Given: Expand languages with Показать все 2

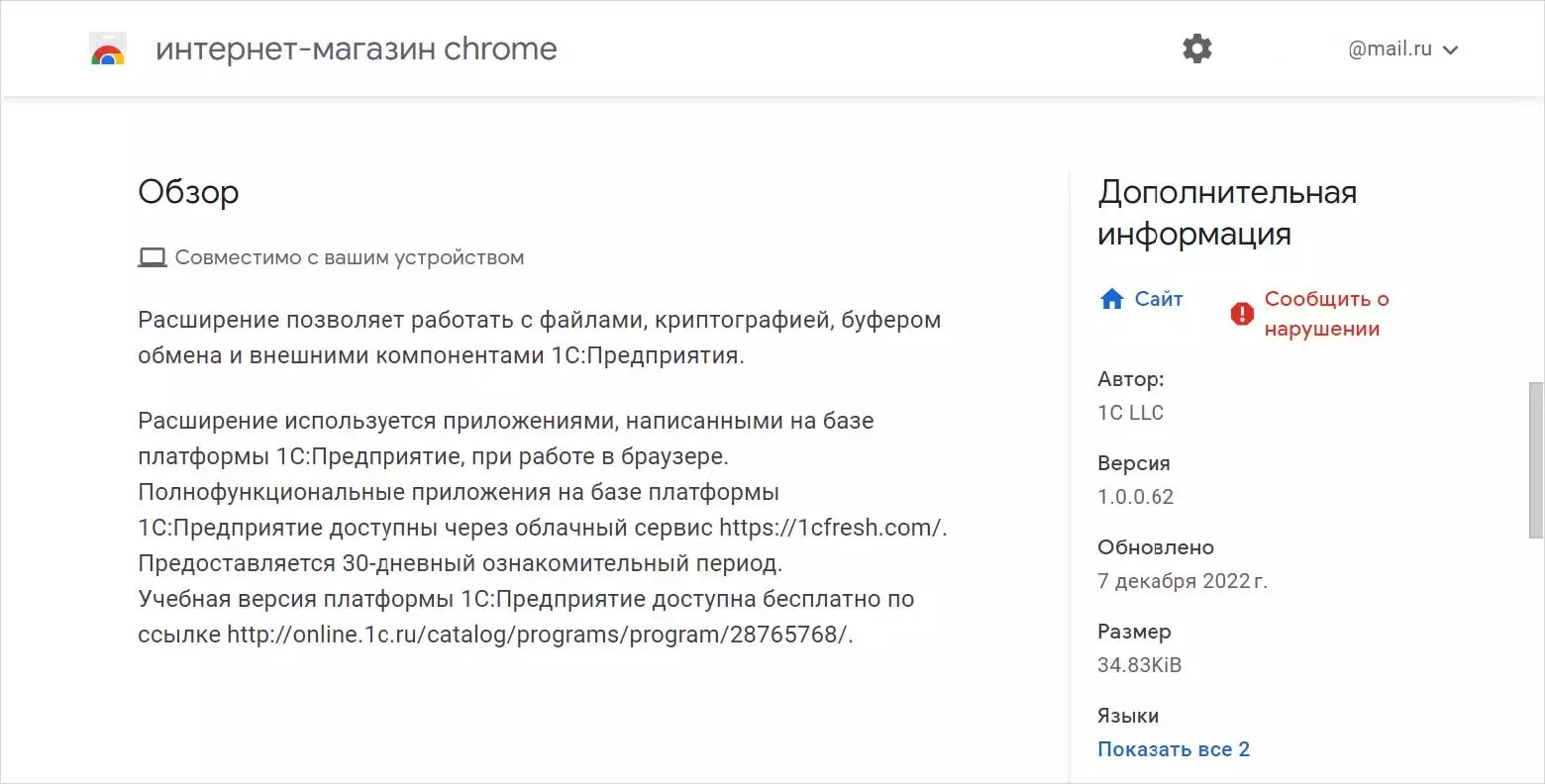Looking at the screenshot, I should click(1173, 749).
